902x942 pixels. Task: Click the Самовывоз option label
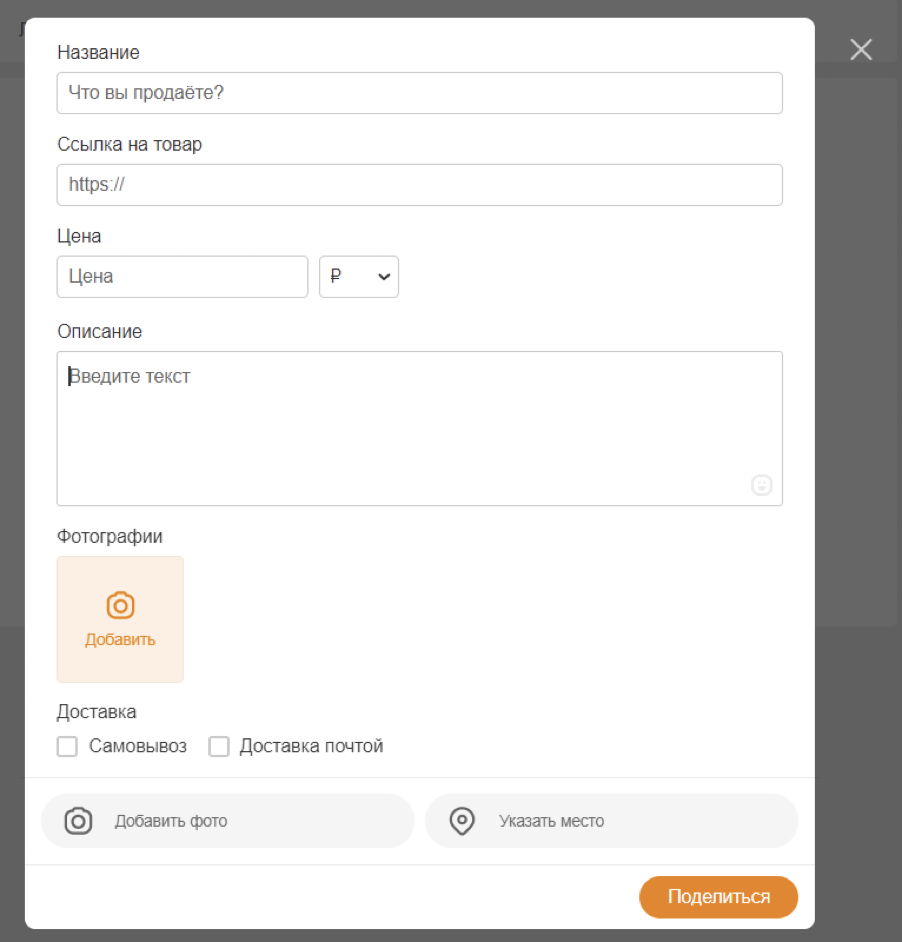137,746
